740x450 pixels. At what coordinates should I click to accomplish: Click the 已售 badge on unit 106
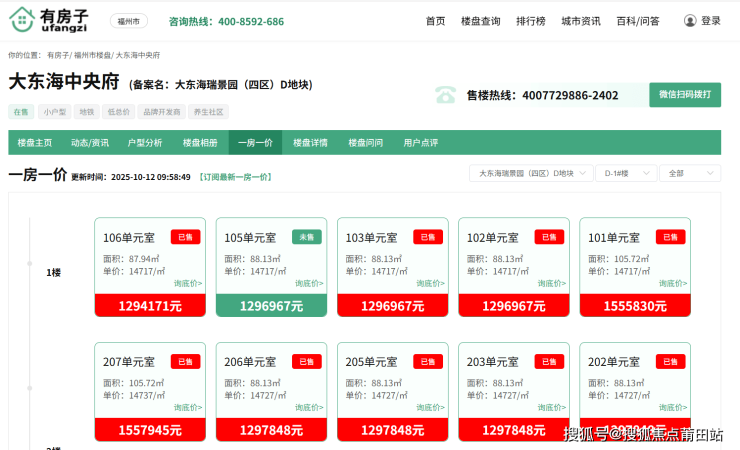[185, 237]
